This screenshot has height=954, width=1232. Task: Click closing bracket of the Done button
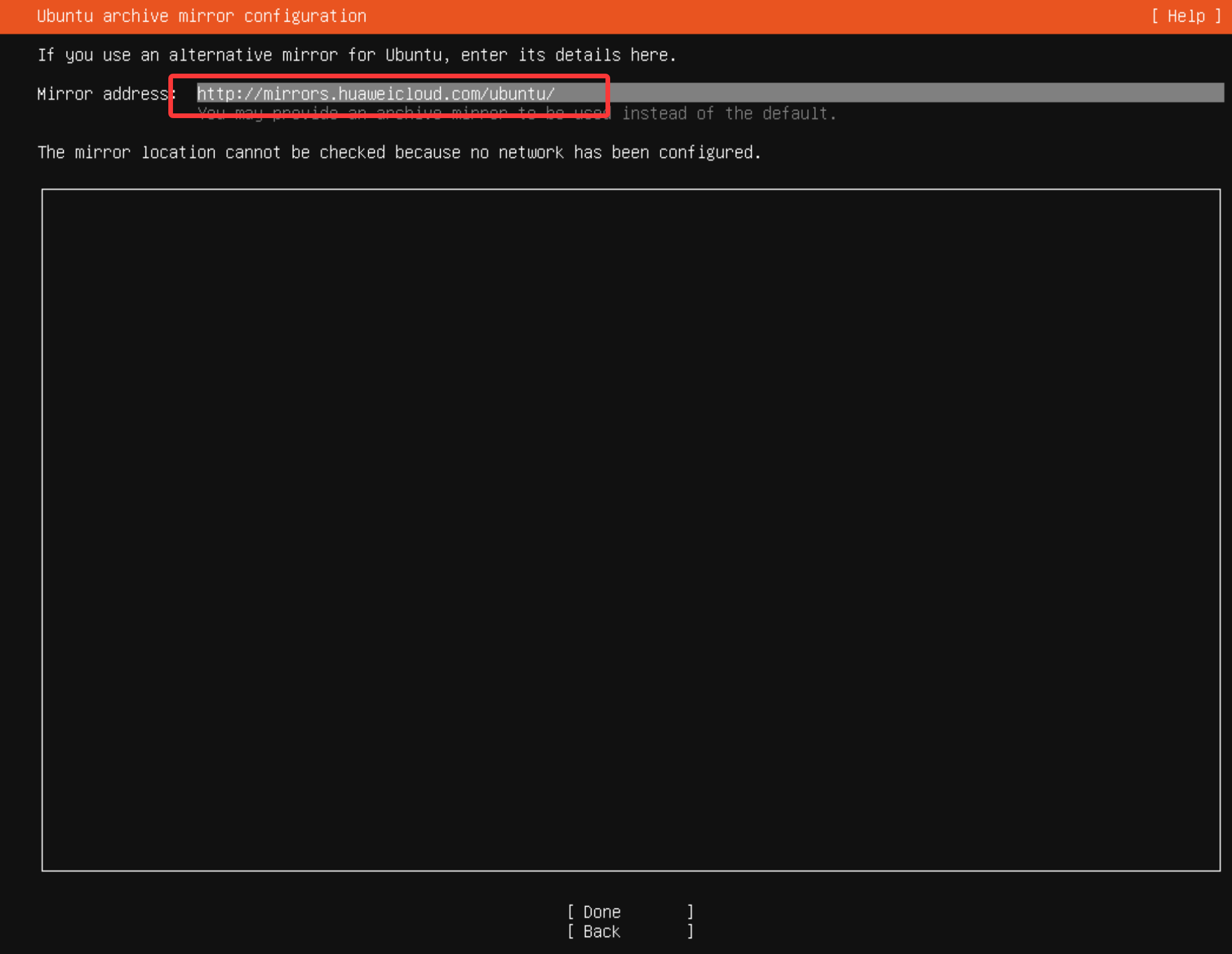(690, 912)
